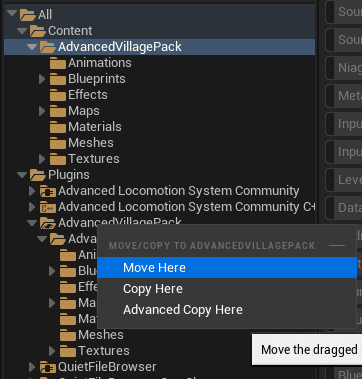The width and height of the screenshot is (362, 379).
Task: Select Advanced Copy Here option
Action: click(227, 310)
